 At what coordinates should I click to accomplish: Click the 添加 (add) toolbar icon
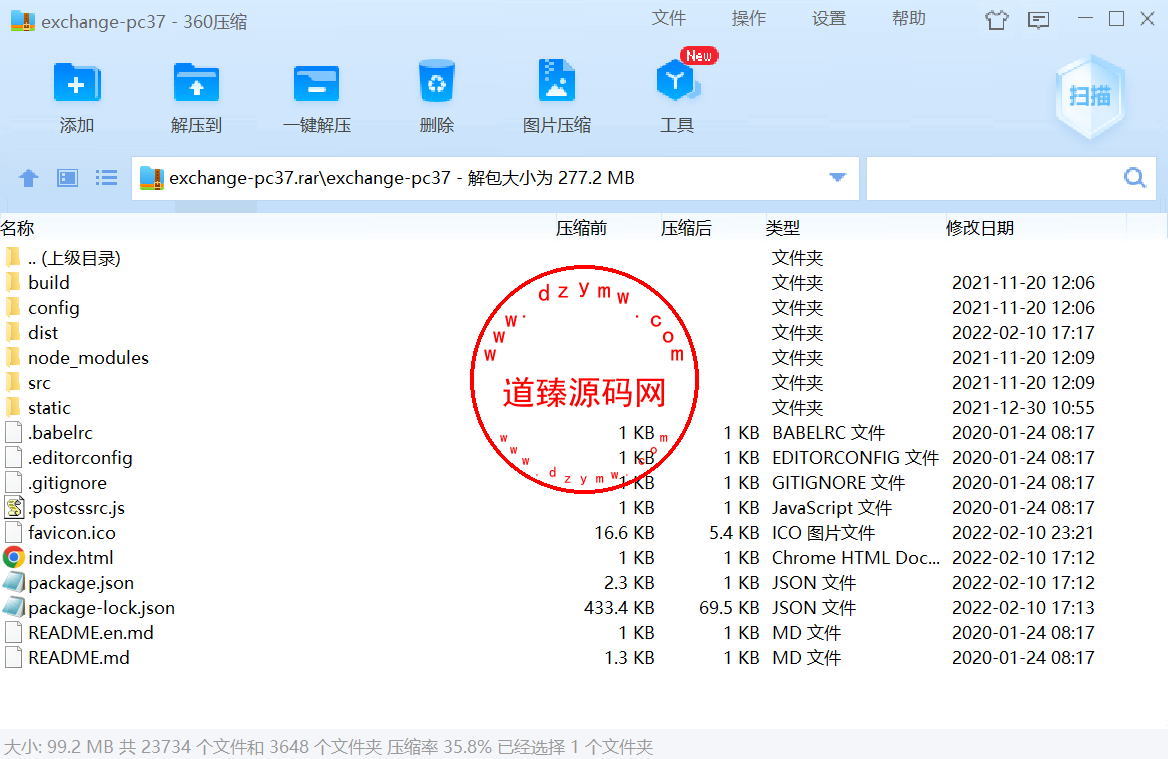pyautogui.click(x=77, y=83)
